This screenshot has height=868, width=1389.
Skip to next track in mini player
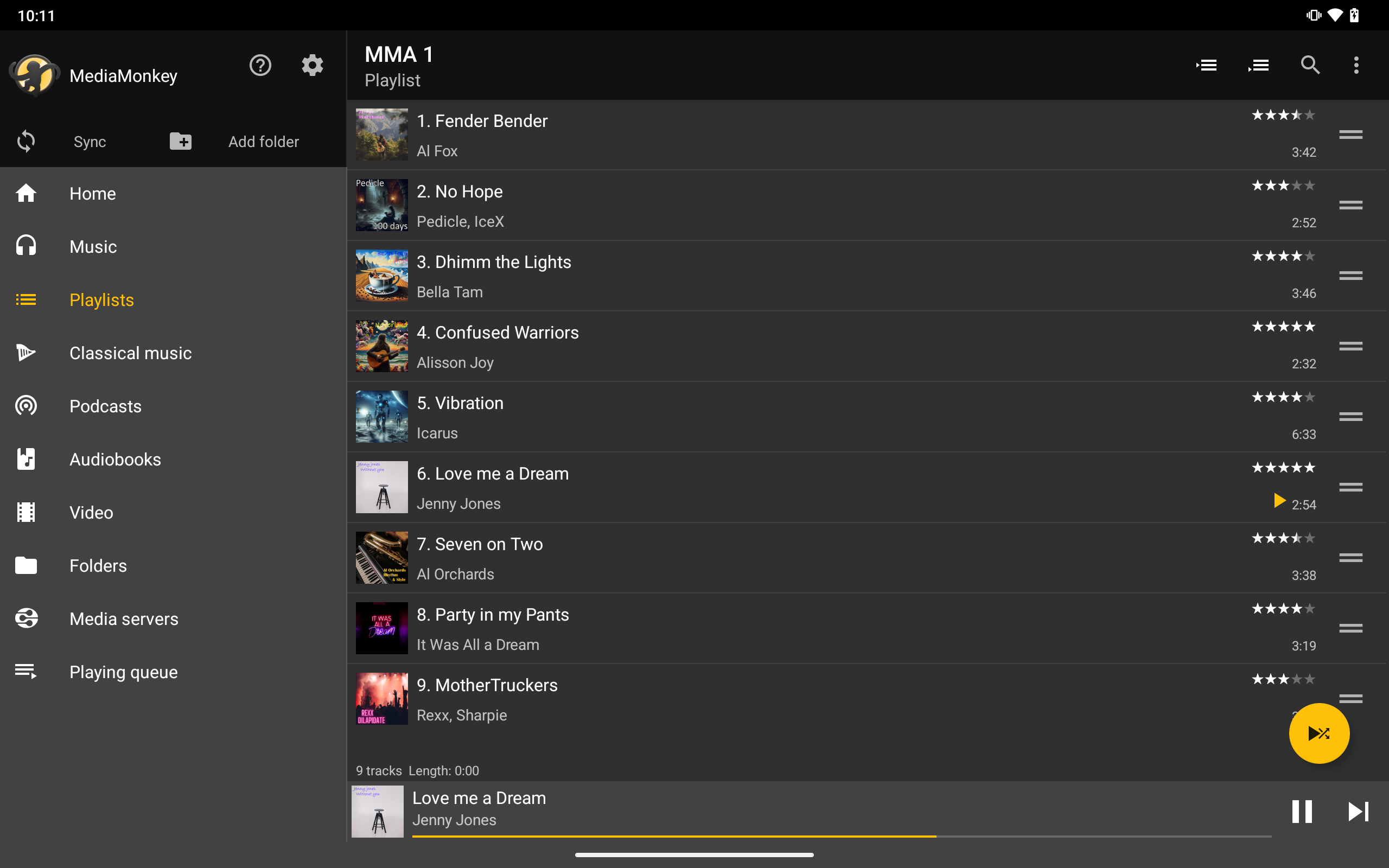[x=1358, y=811]
